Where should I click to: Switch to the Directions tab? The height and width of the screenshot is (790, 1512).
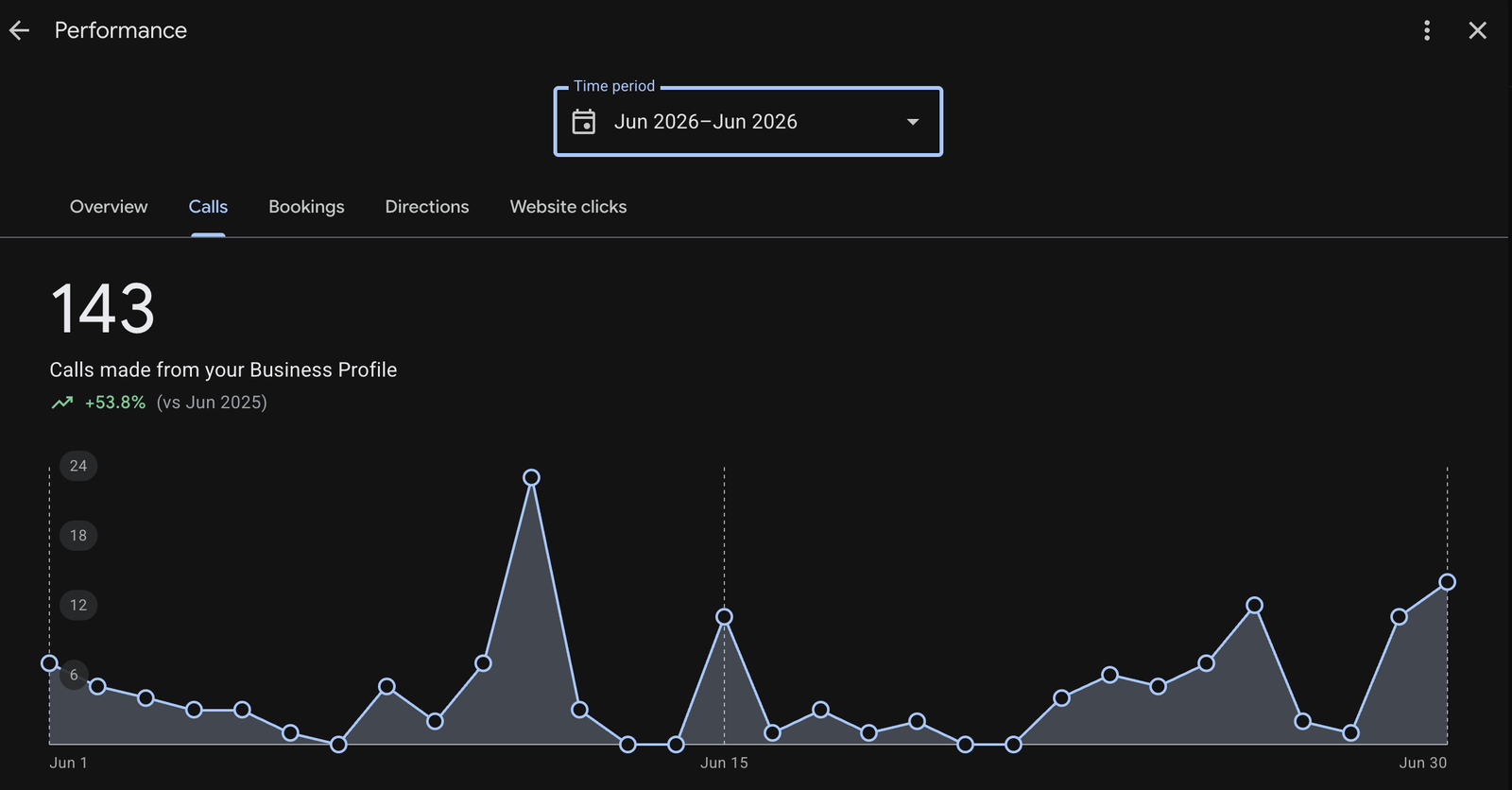(x=427, y=207)
